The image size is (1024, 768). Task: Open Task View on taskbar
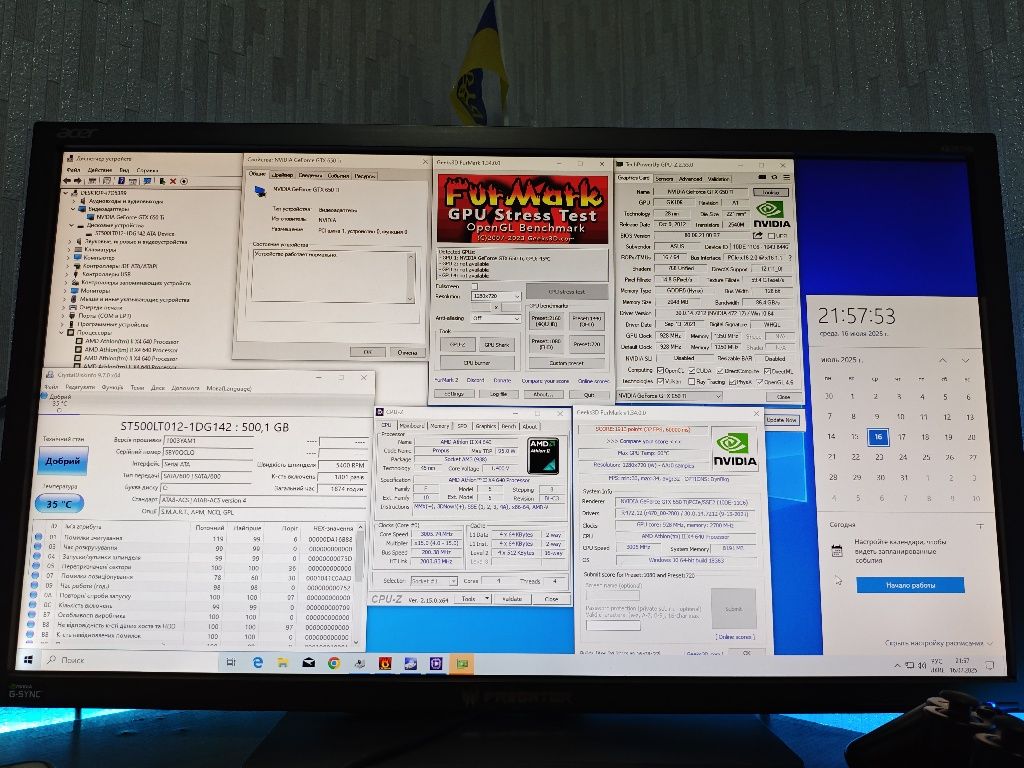[x=231, y=662]
